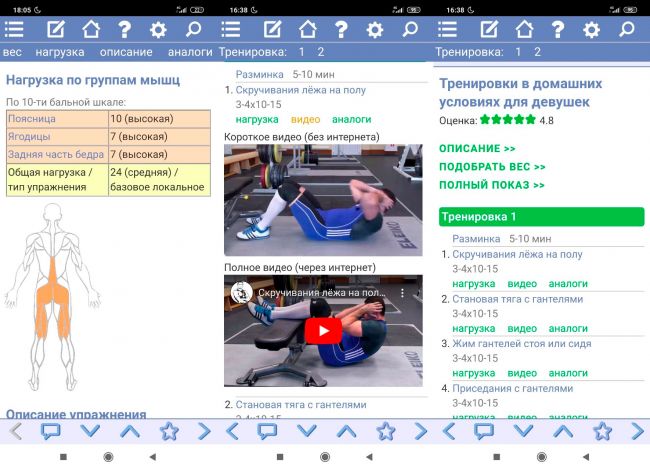Tap 'Поясница' cell in the load table
Viewport: 650px width, 470px height.
point(57,119)
